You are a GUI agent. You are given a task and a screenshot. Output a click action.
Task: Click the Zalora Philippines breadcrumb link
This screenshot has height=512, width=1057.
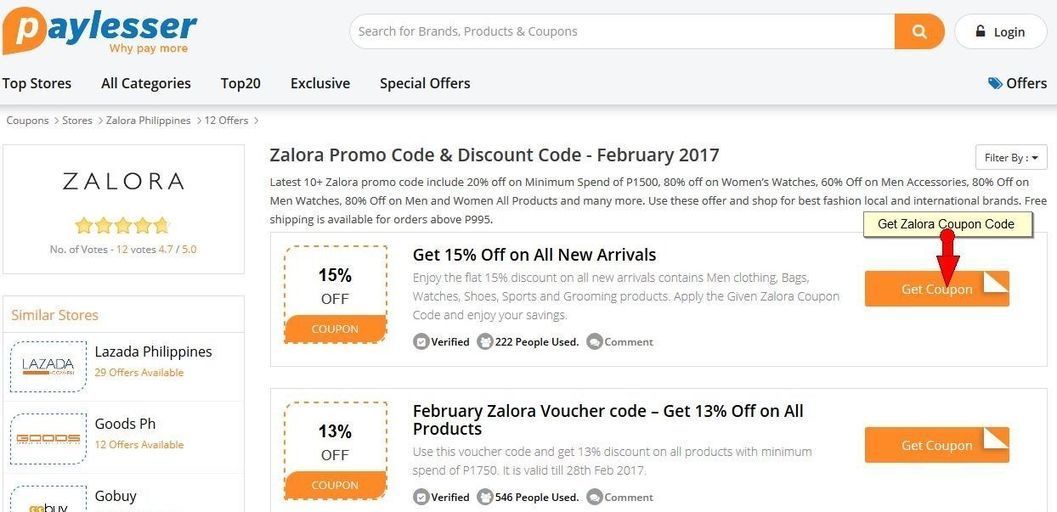tap(148, 120)
